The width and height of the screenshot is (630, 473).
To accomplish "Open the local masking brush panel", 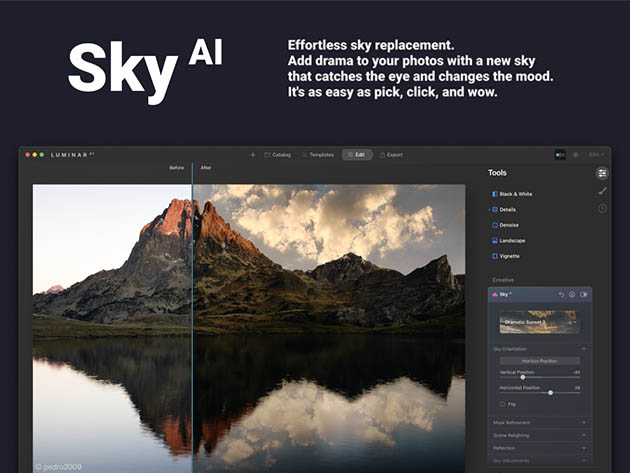I will click(602, 190).
